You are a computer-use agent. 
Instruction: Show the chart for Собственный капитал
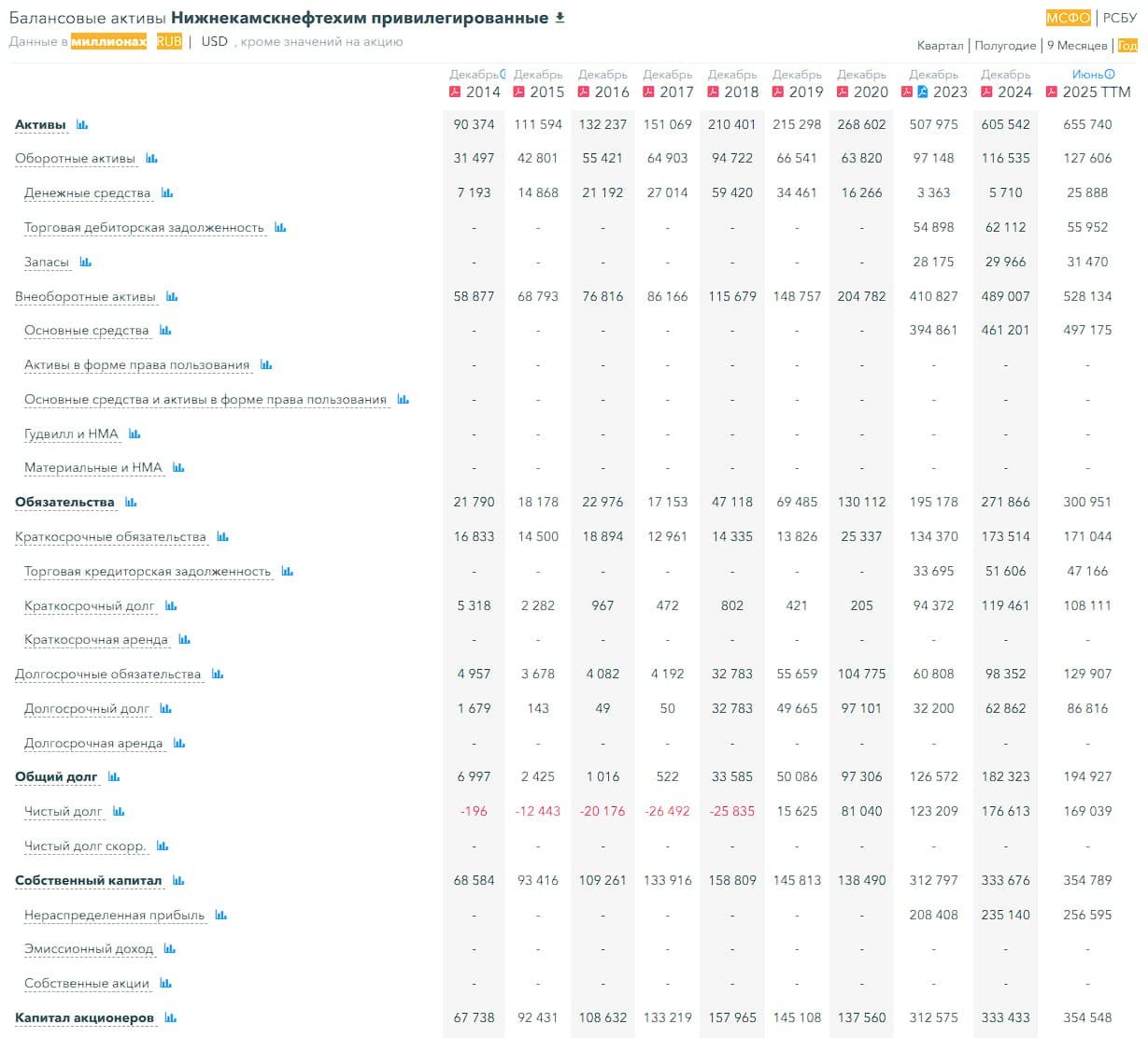click(x=178, y=880)
